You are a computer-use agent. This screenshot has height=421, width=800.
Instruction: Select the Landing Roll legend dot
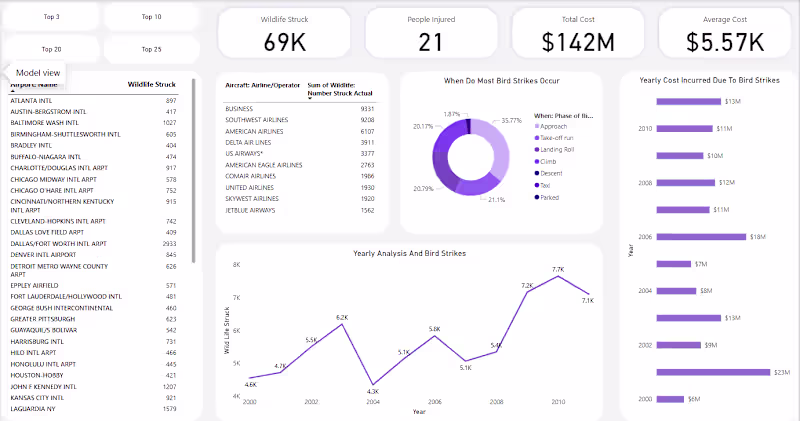[537, 150]
